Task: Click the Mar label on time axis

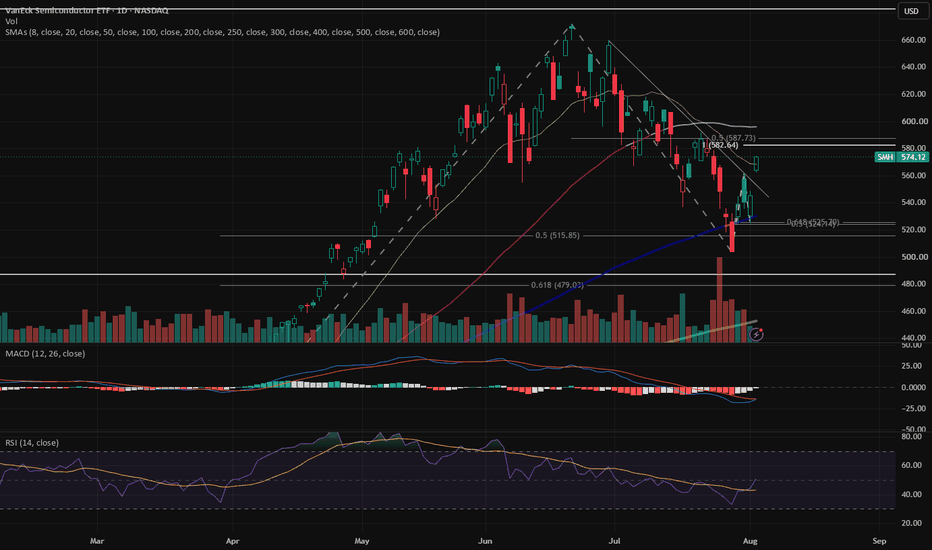Action: 97,541
